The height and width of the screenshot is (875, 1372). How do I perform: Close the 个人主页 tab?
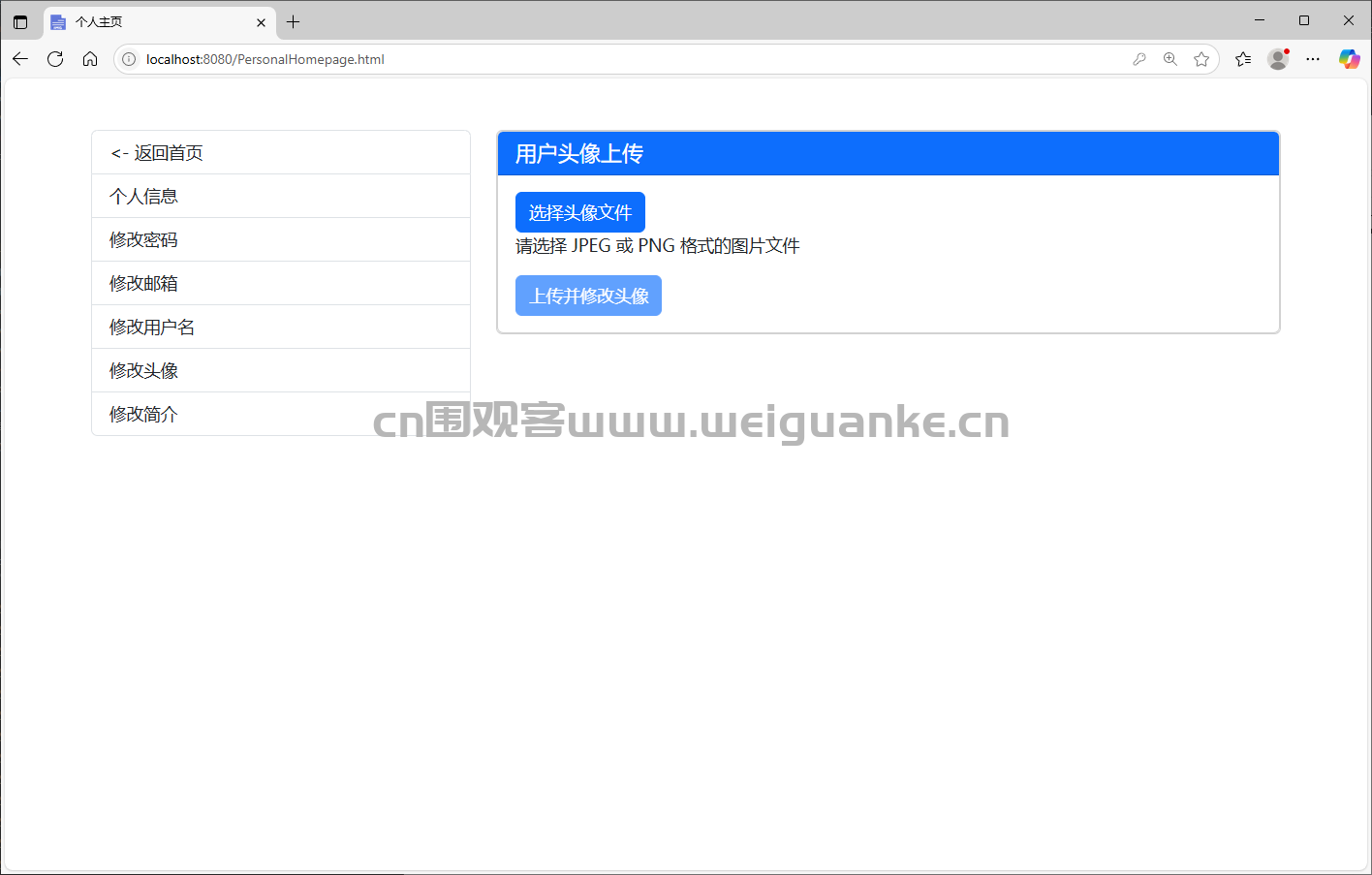point(261,22)
